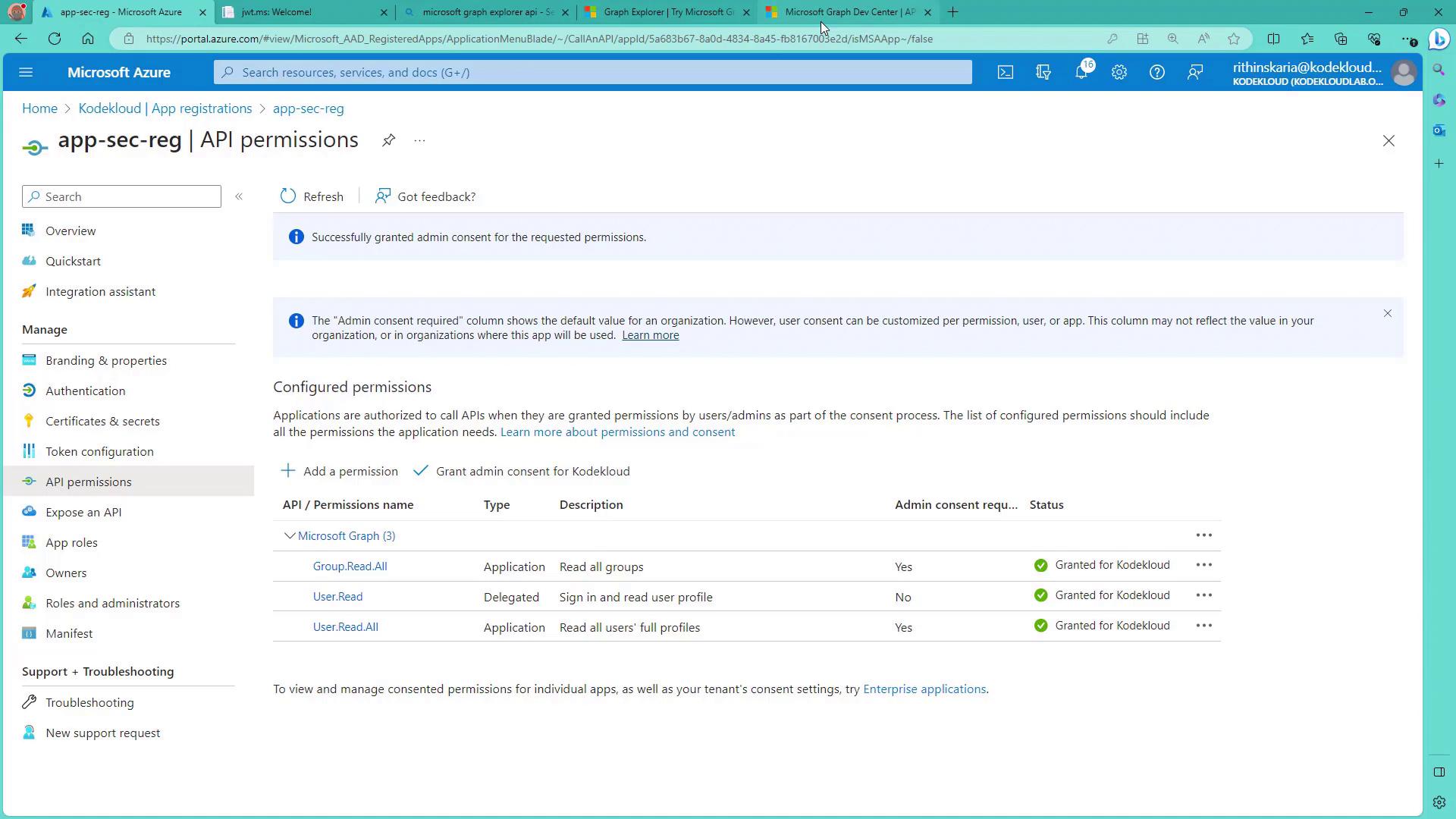Open portal settings gear icon

coord(1119,72)
